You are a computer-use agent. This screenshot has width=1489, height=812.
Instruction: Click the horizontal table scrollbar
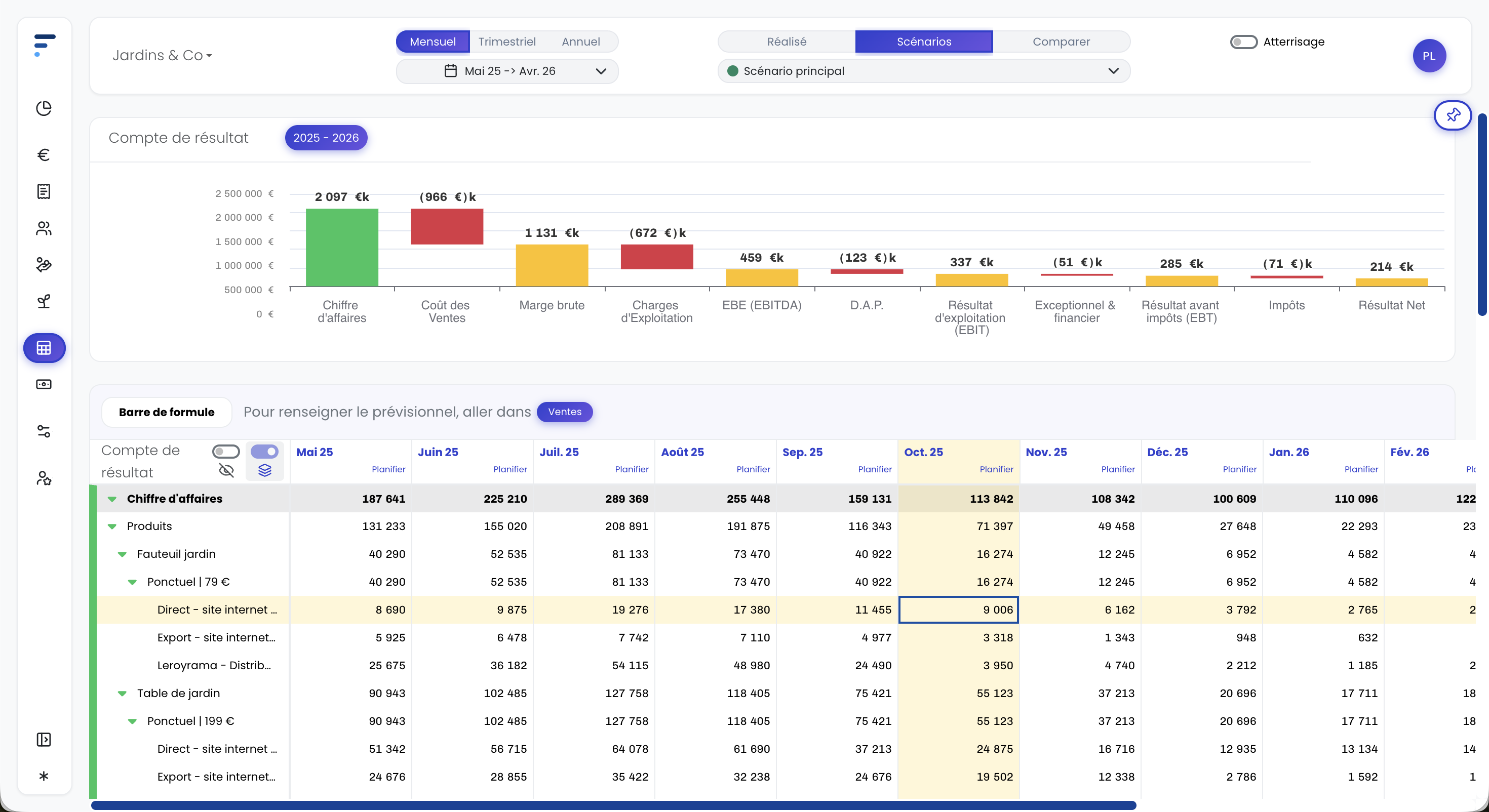pos(613,805)
